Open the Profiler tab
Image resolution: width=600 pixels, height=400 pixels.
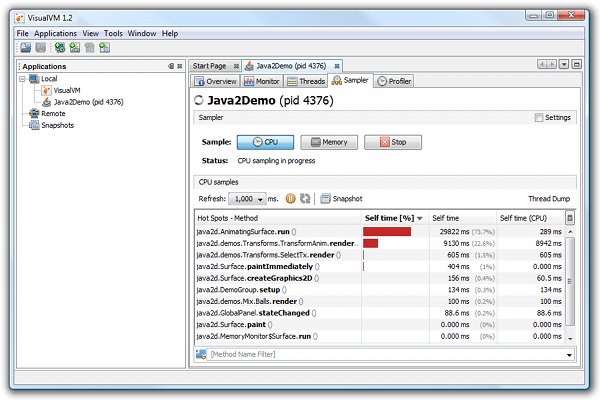(394, 81)
